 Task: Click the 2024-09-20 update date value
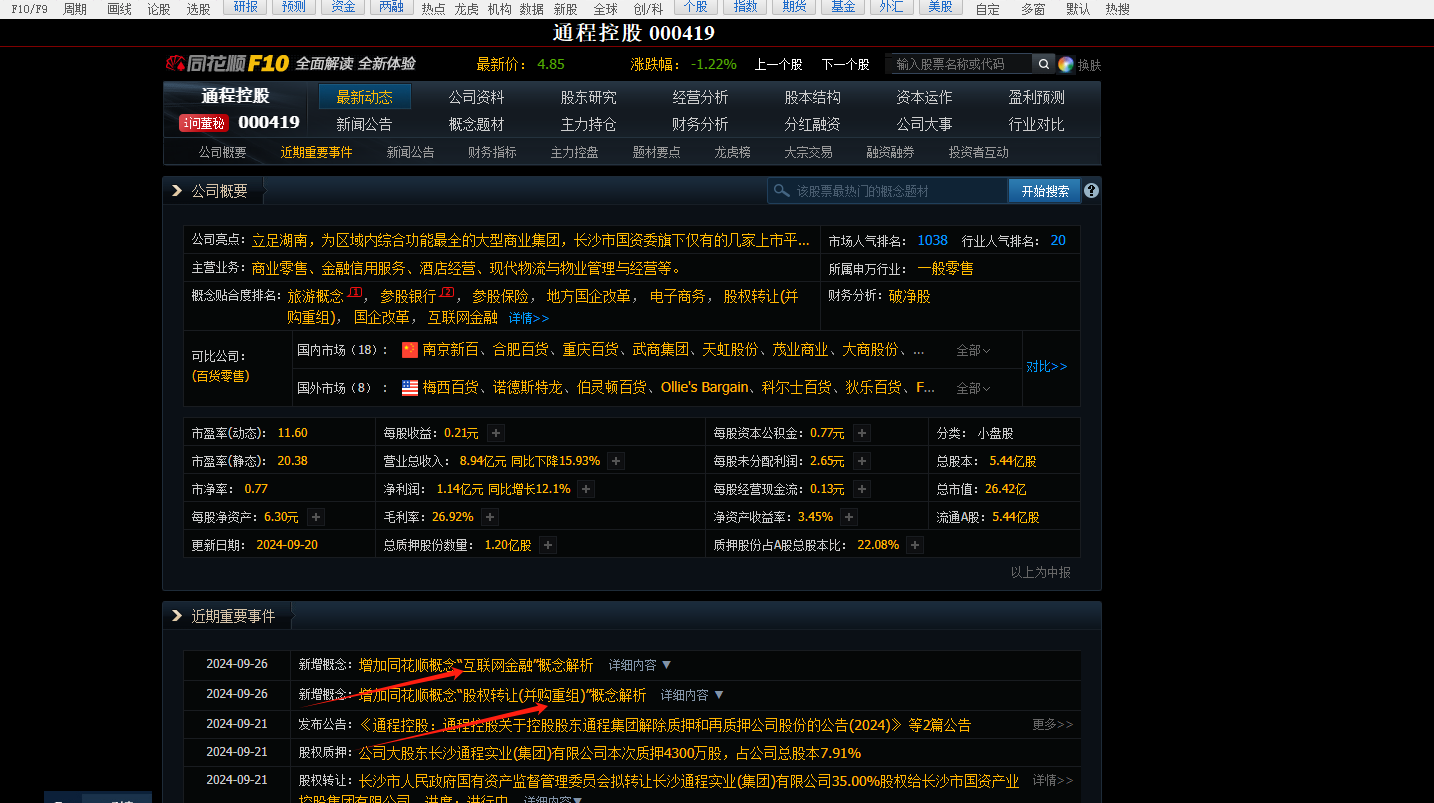287,545
